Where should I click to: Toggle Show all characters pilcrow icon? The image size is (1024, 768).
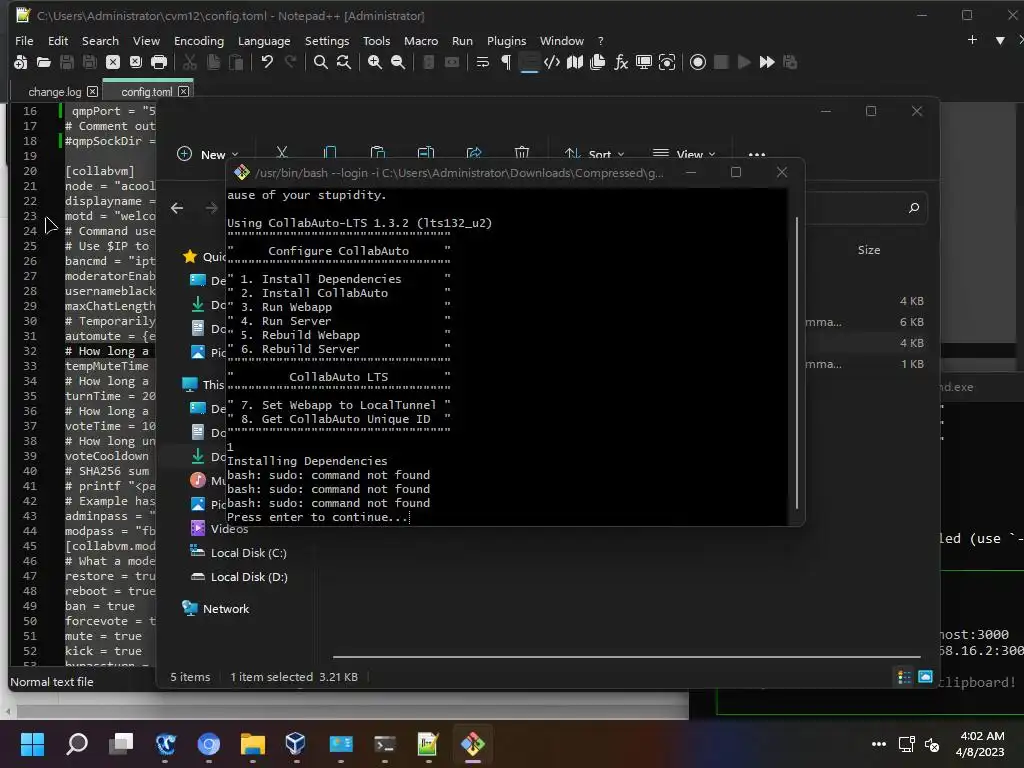coord(505,62)
